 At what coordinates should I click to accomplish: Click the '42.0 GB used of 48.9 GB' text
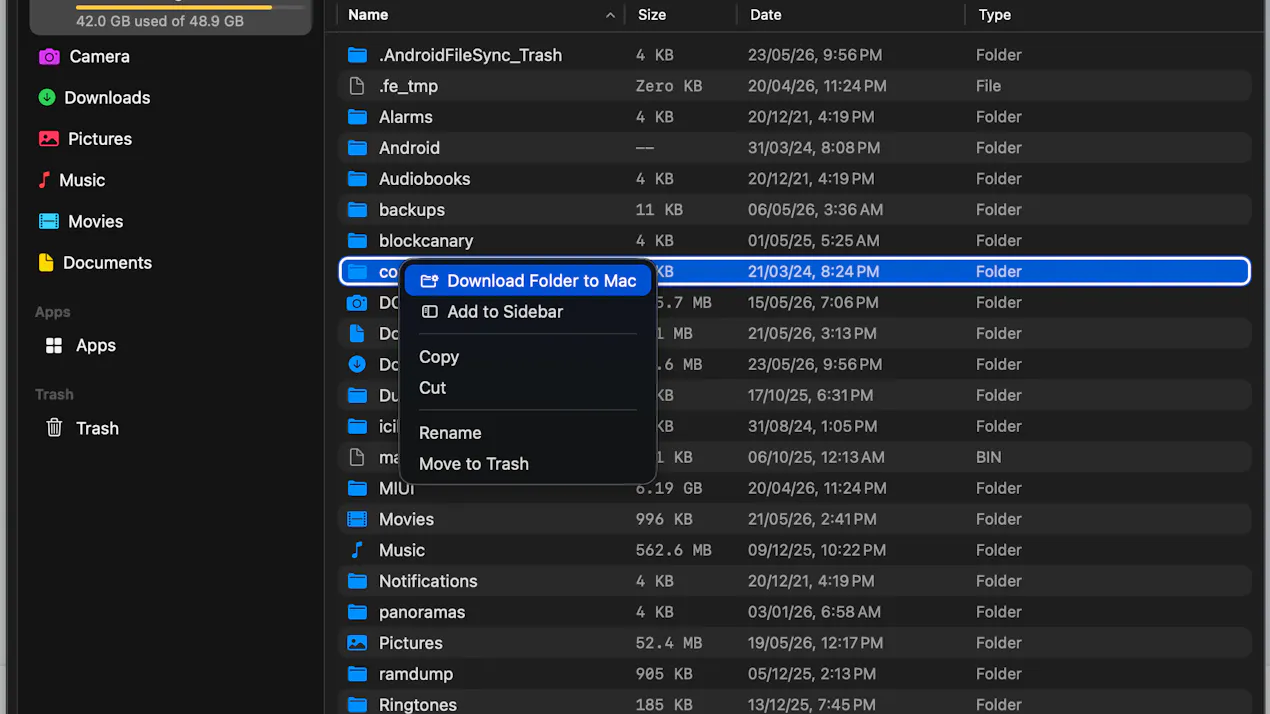160,21
